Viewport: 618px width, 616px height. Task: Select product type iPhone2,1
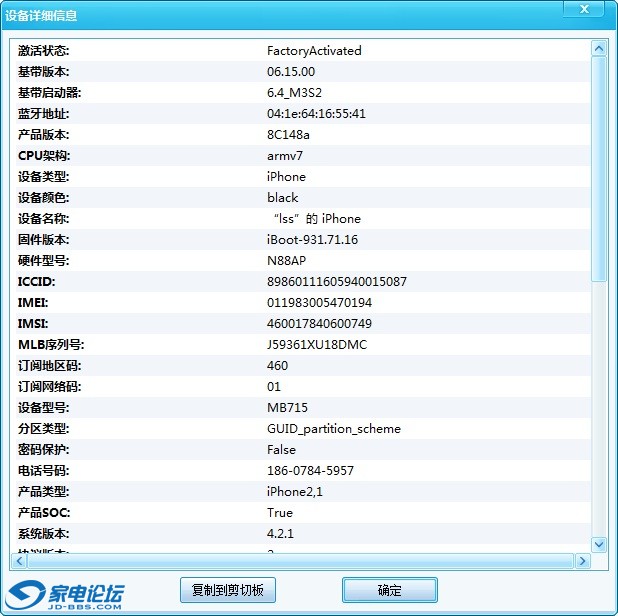[x=294, y=492]
